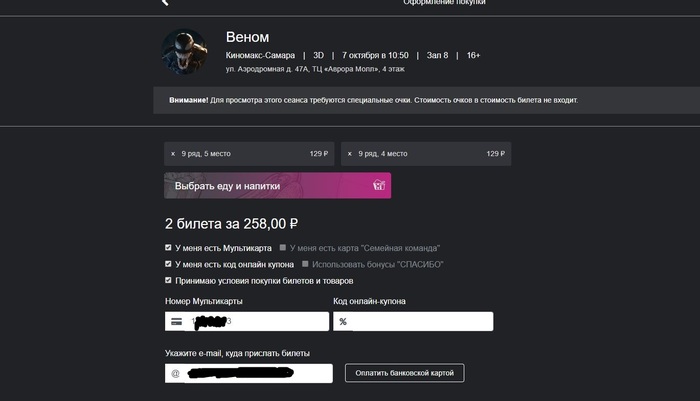Click the percent icon in the coupon field

pyautogui.click(x=343, y=322)
